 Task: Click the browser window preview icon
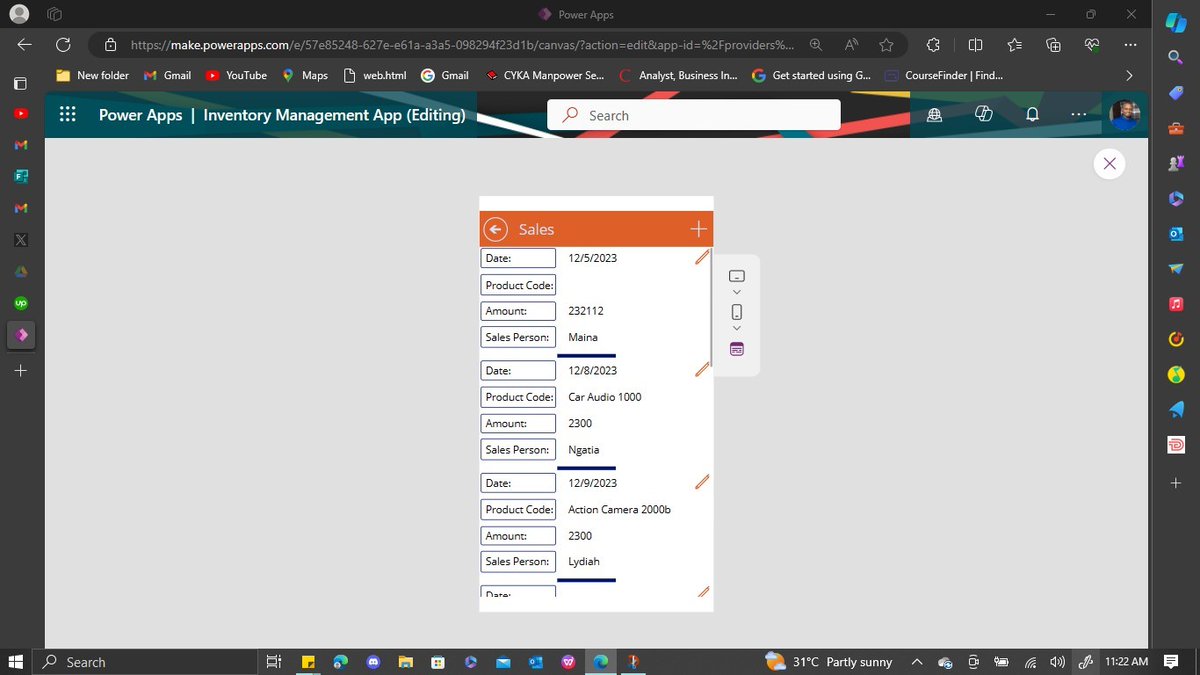click(737, 349)
